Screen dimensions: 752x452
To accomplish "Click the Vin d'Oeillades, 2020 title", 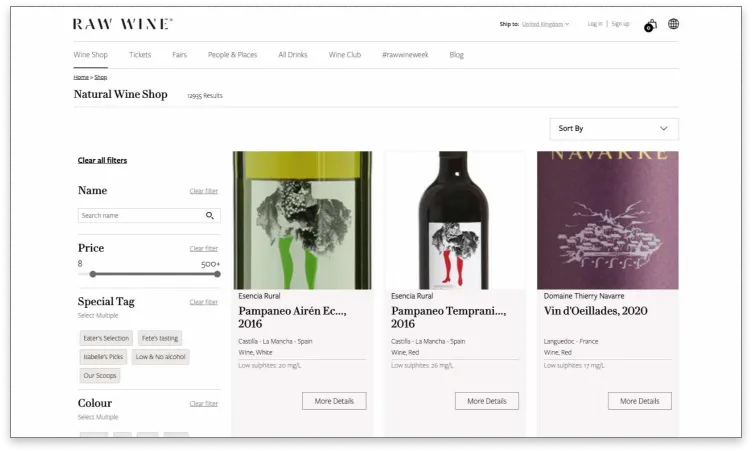I will tap(596, 311).
